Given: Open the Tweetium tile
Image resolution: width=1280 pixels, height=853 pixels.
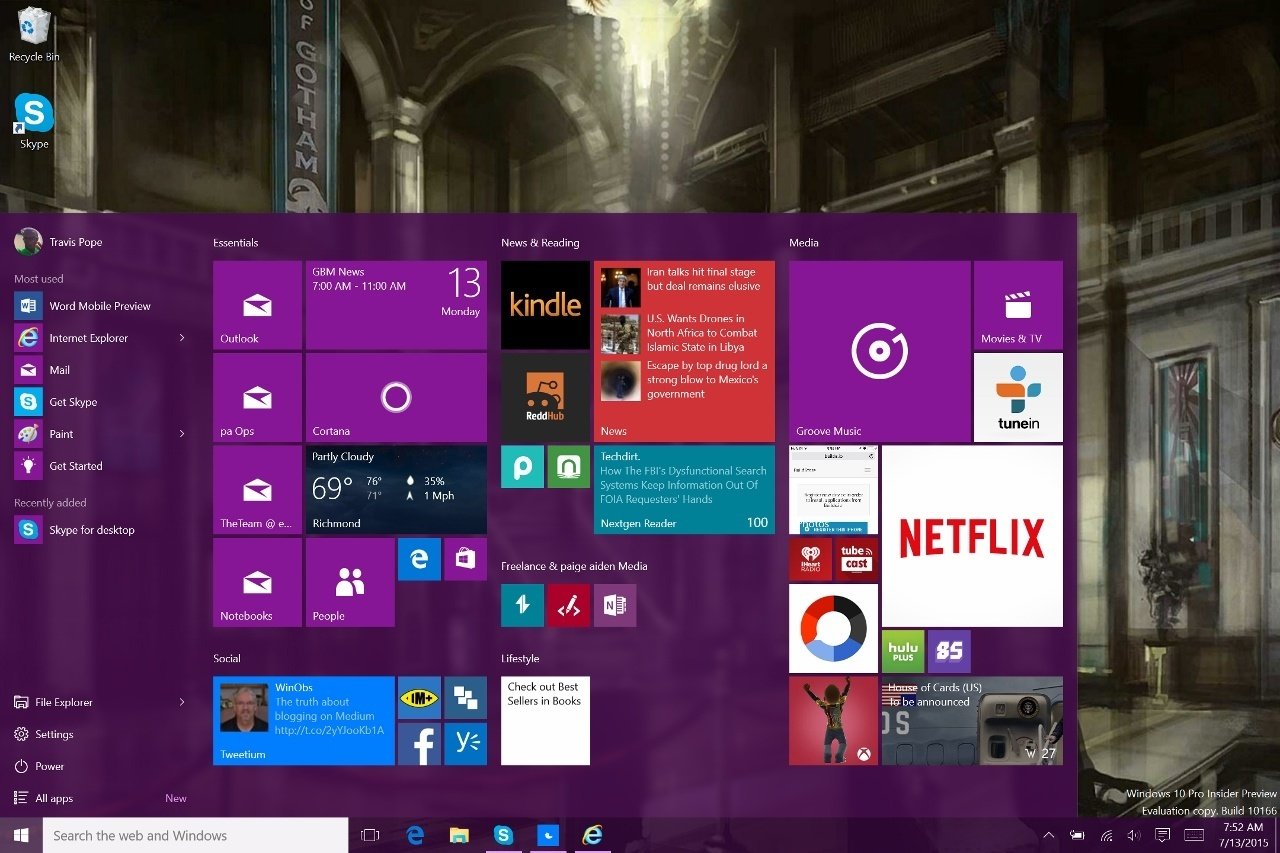Looking at the screenshot, I should [x=304, y=721].
